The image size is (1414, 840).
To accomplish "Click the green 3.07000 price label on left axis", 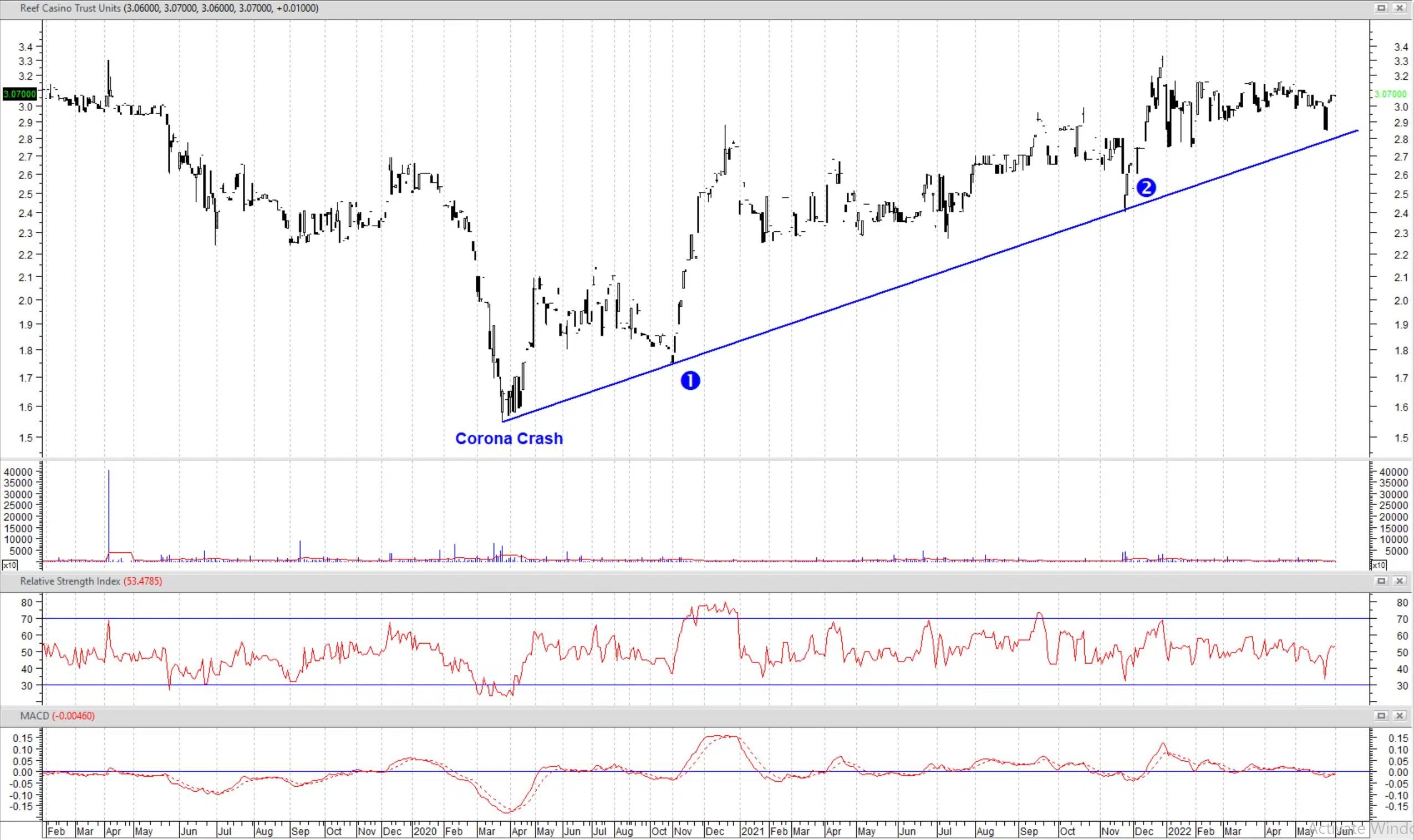I will pyautogui.click(x=19, y=94).
